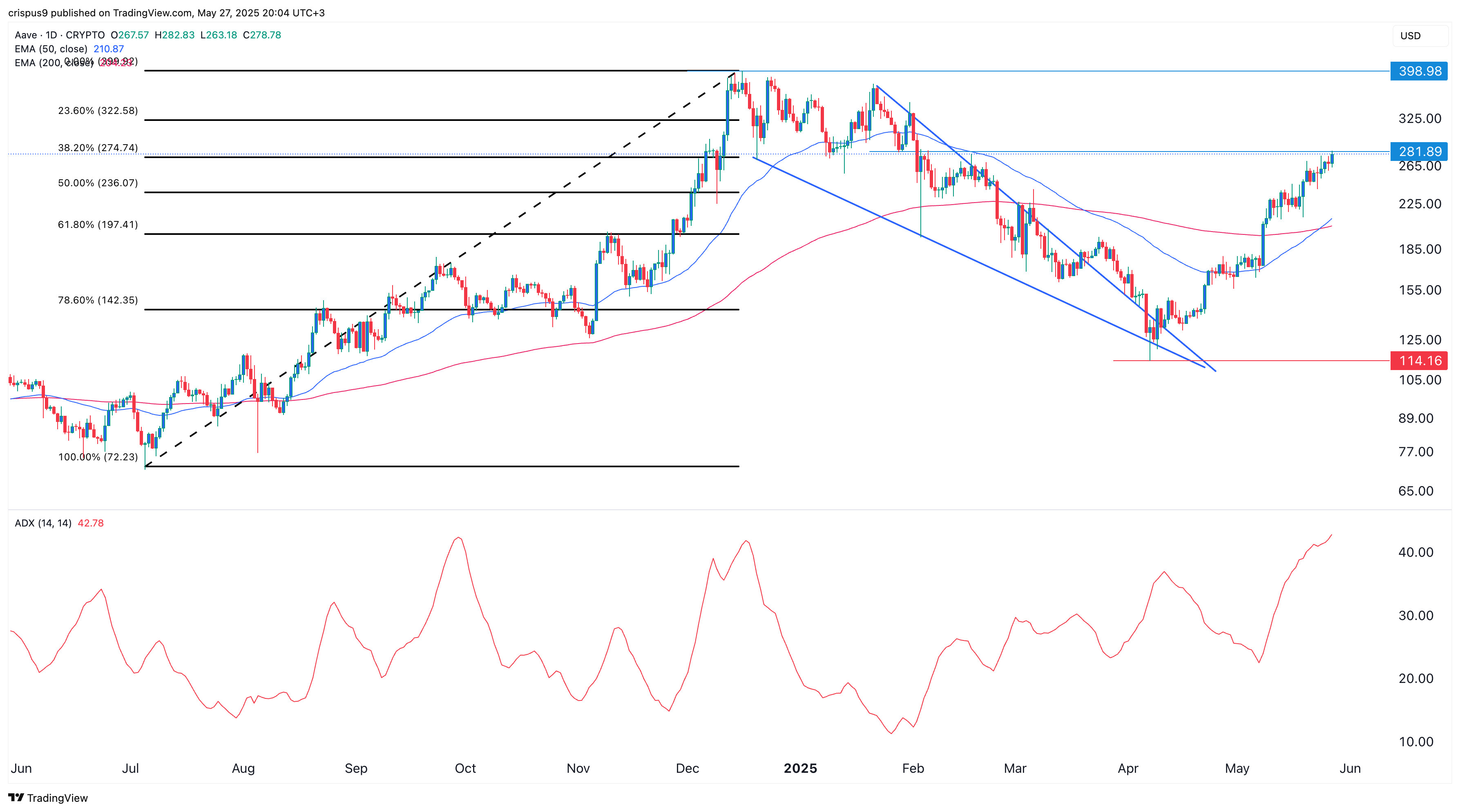The width and height of the screenshot is (1460, 812).
Task: Click the 23.60% (322.58) Fibonacci label
Action: pyautogui.click(x=98, y=111)
